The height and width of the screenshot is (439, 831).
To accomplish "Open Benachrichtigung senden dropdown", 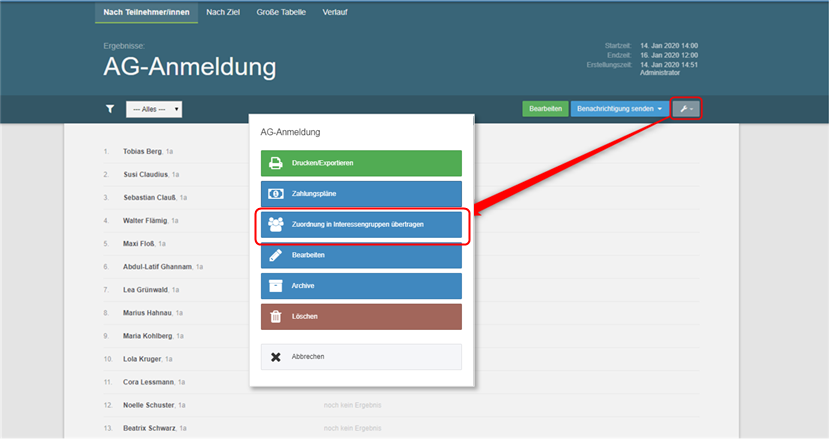I will click(618, 108).
